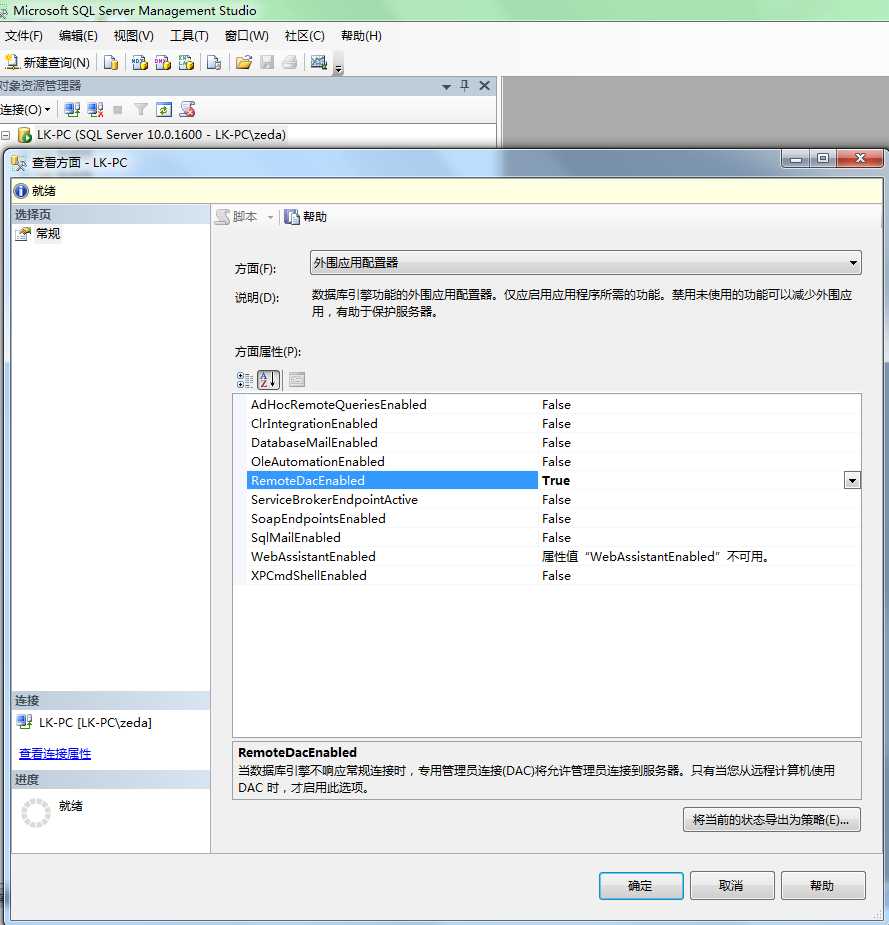Click the SQL Server Compact query icon
The height and width of the screenshot is (925, 889).
coord(214,63)
